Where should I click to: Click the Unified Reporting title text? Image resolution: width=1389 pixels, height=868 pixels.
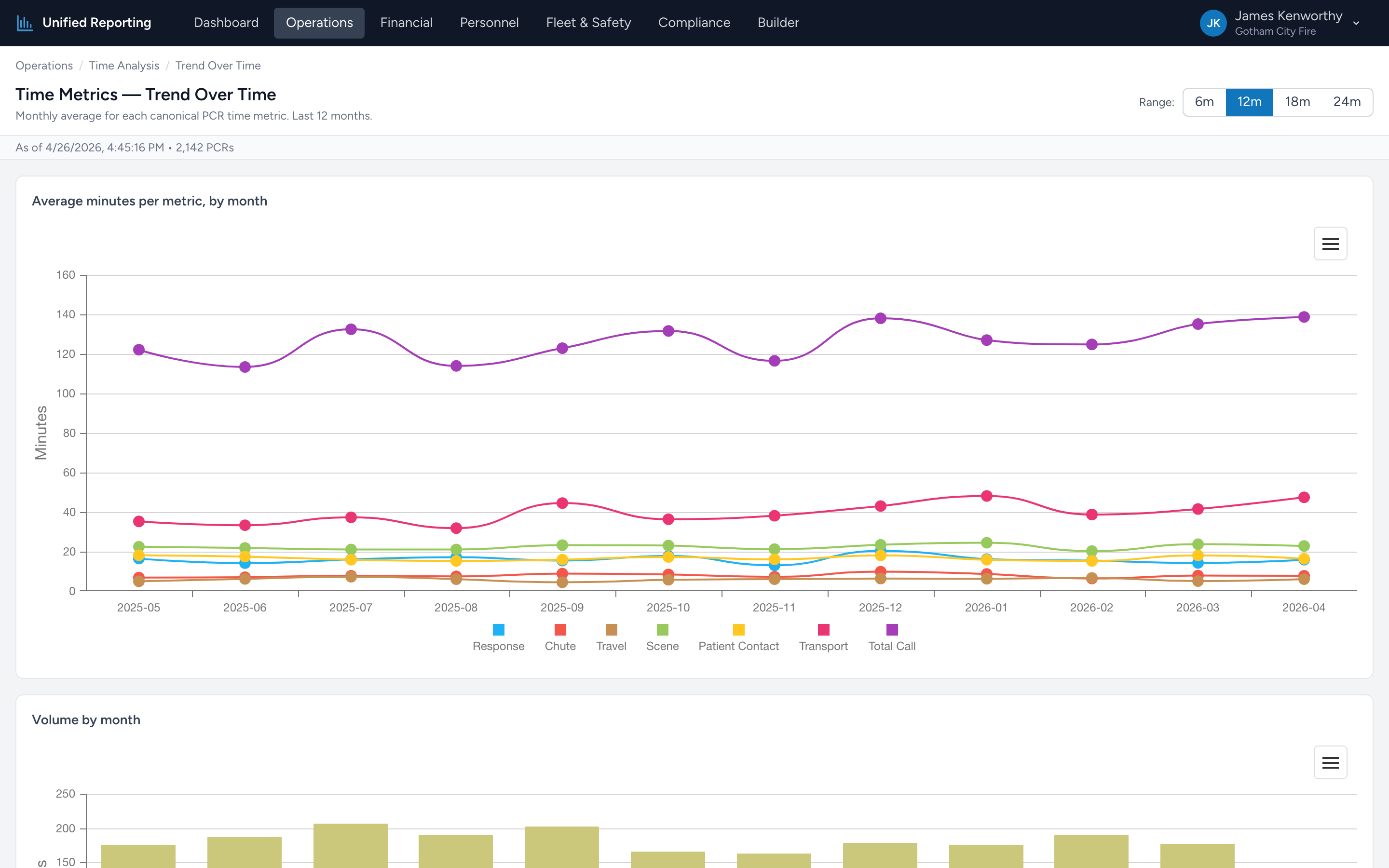(97, 23)
